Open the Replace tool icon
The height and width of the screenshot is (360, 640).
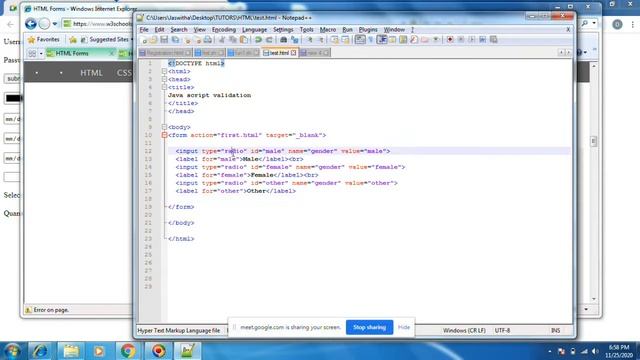pyautogui.click(x=295, y=40)
